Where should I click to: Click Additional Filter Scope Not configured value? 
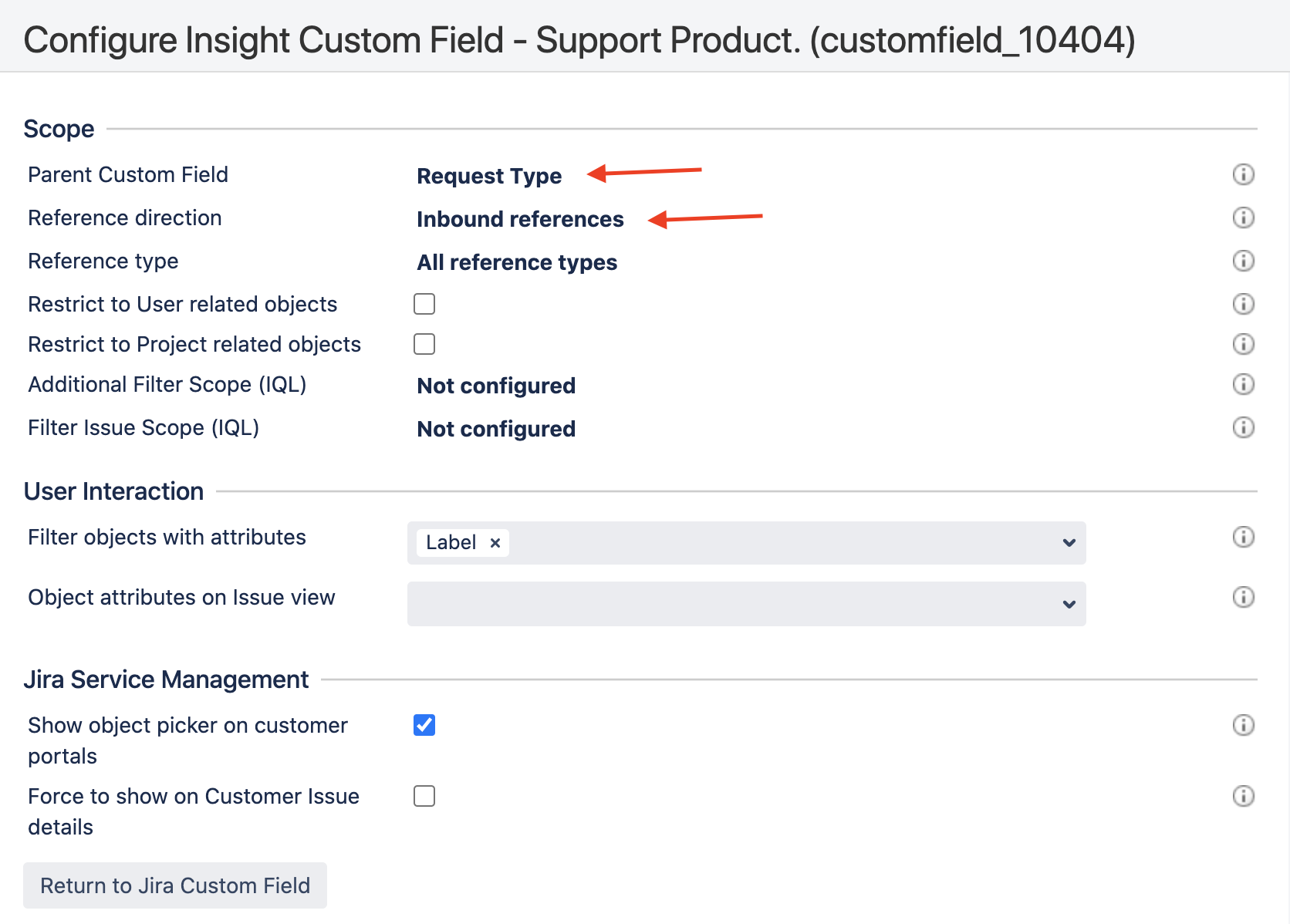pos(496,386)
